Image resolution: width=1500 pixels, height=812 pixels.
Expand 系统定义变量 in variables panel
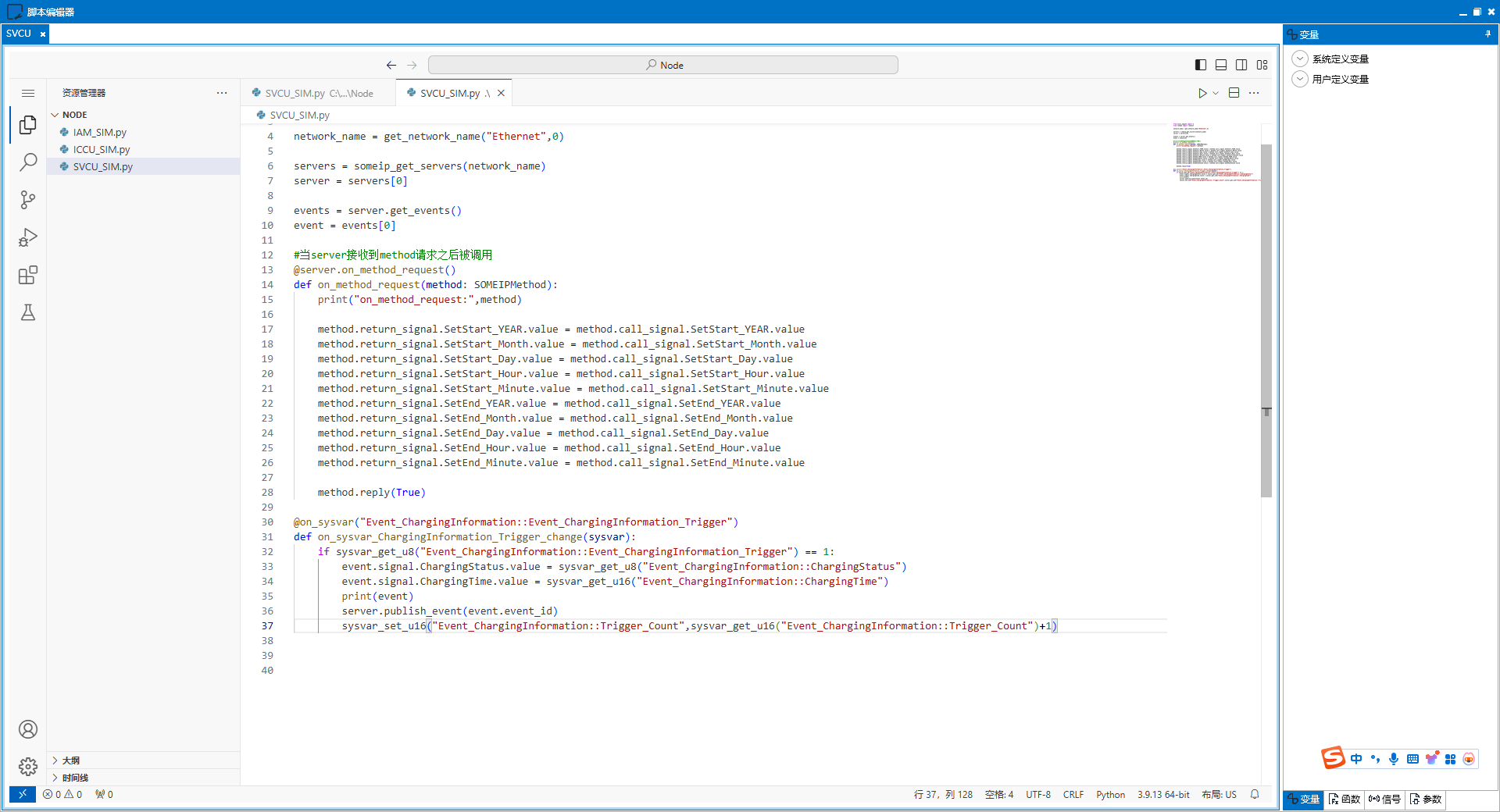pos(1300,59)
